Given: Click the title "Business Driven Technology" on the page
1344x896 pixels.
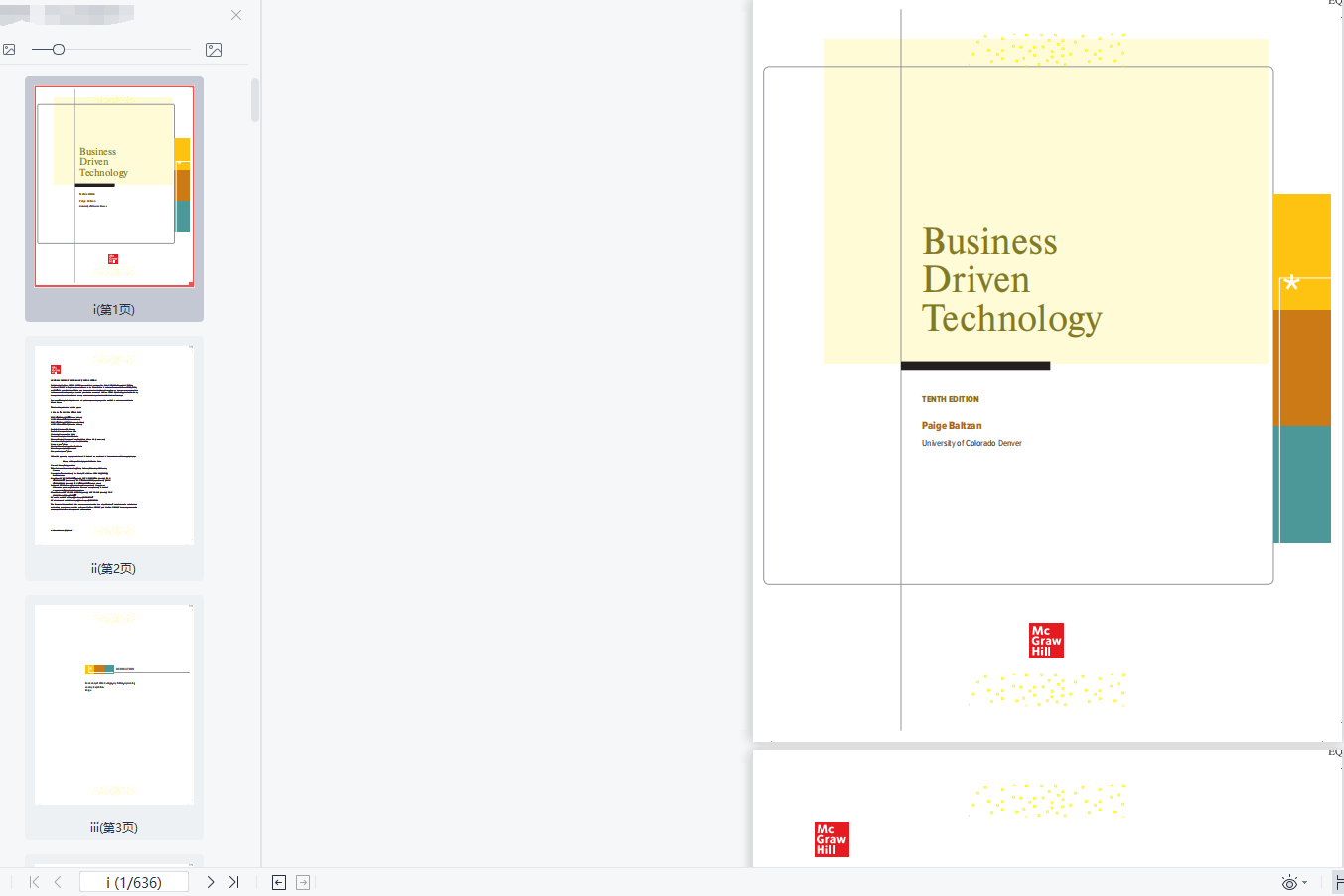Looking at the screenshot, I should pos(1012,280).
